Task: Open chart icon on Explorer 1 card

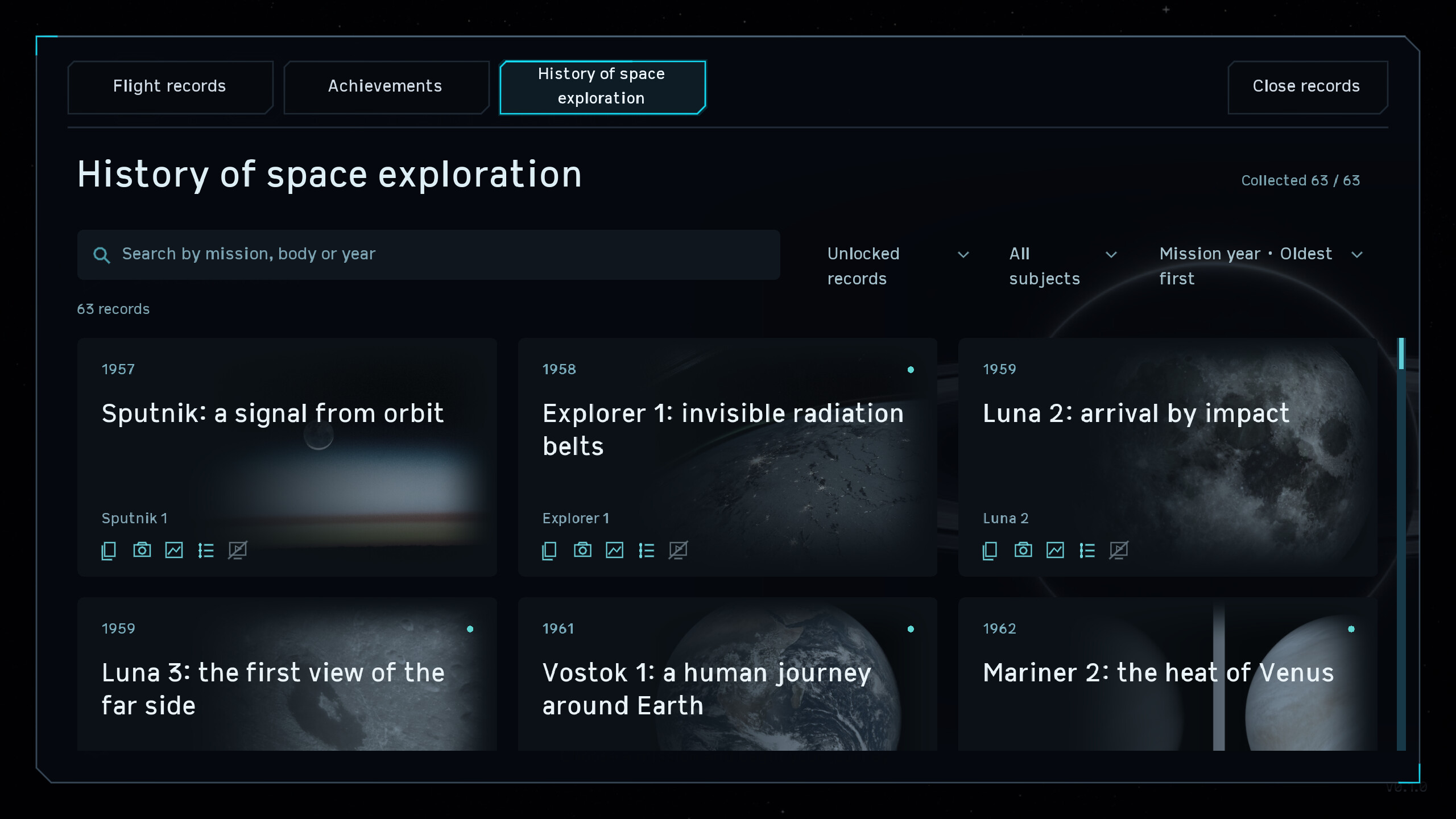Action: [615, 550]
